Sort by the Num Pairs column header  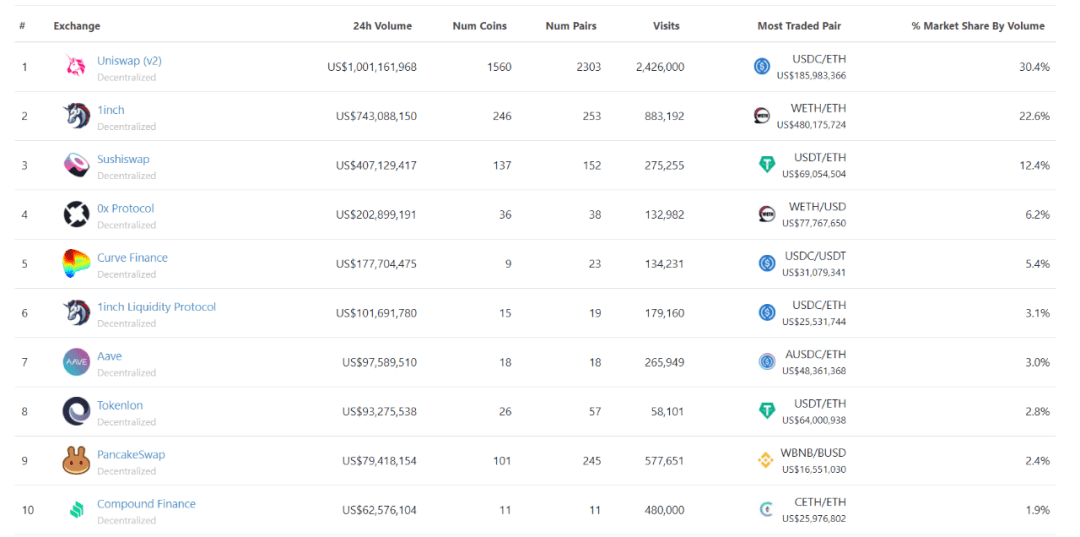pos(571,26)
